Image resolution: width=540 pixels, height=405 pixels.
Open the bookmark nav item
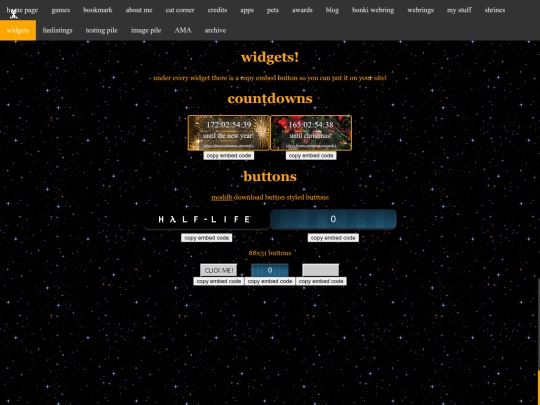98,10
